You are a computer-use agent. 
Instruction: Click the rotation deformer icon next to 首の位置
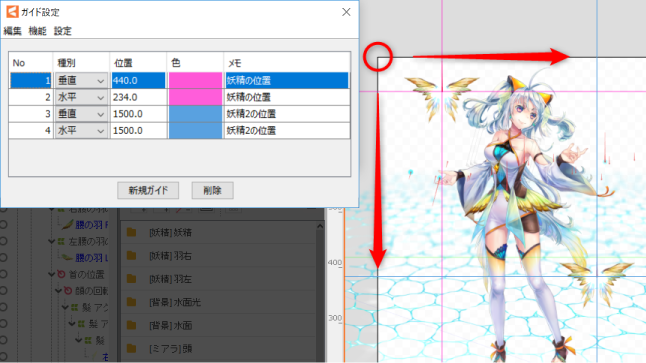click(x=61, y=274)
